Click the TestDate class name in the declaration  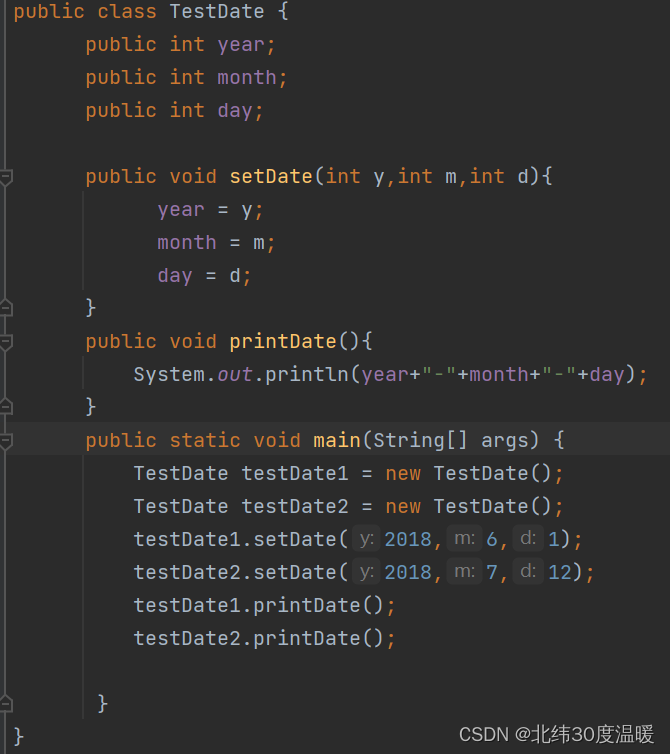pos(217,12)
